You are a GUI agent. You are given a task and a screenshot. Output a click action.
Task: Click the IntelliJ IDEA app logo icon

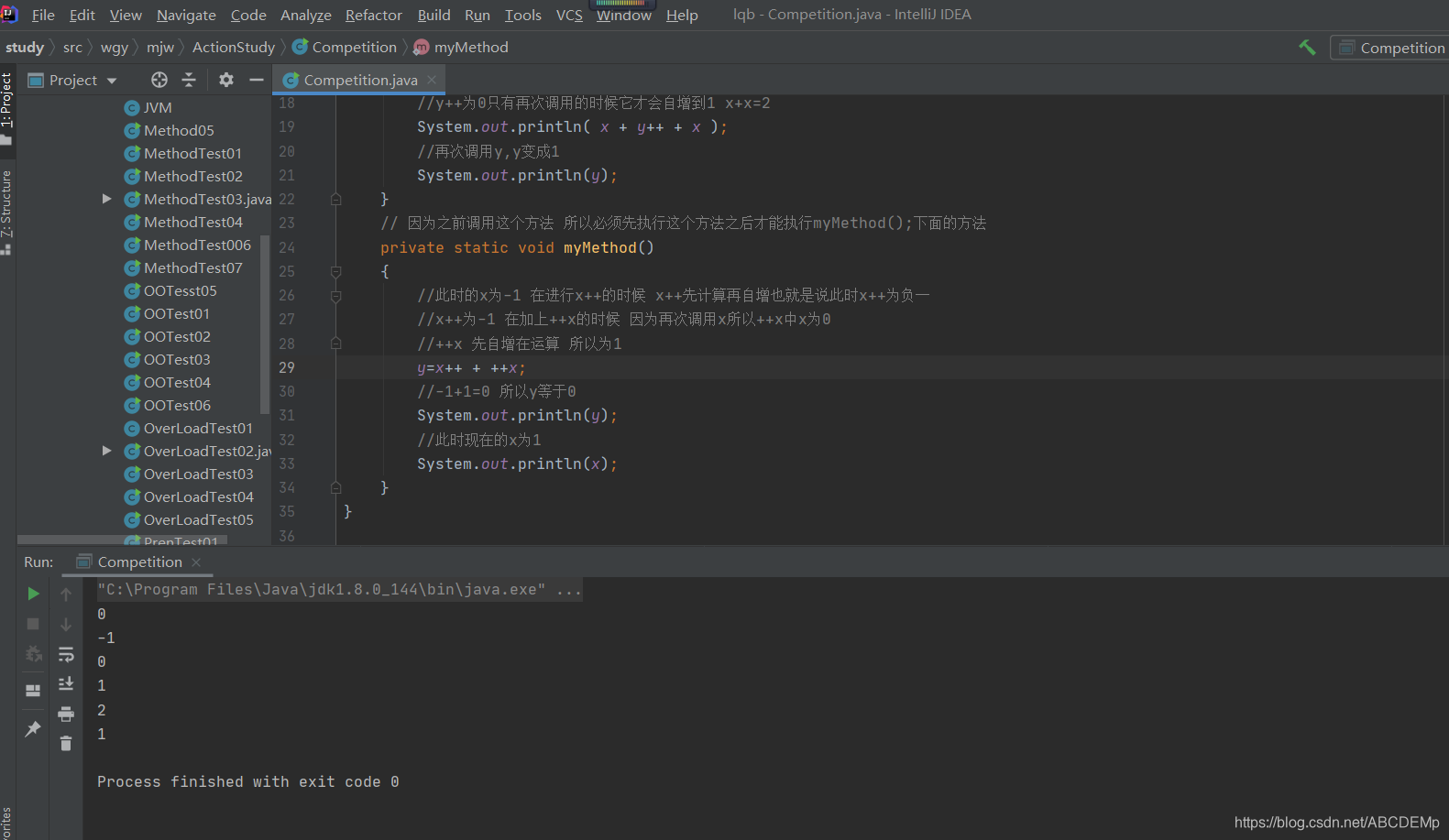click(9, 14)
